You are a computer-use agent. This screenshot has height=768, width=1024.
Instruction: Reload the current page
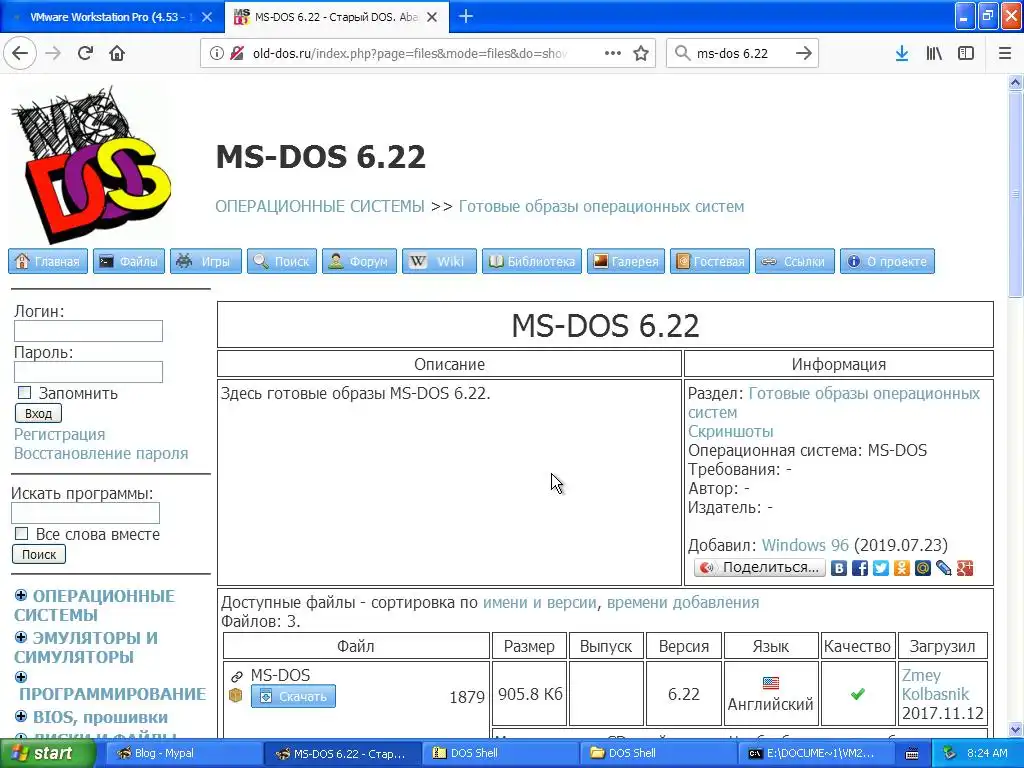pyautogui.click(x=85, y=53)
